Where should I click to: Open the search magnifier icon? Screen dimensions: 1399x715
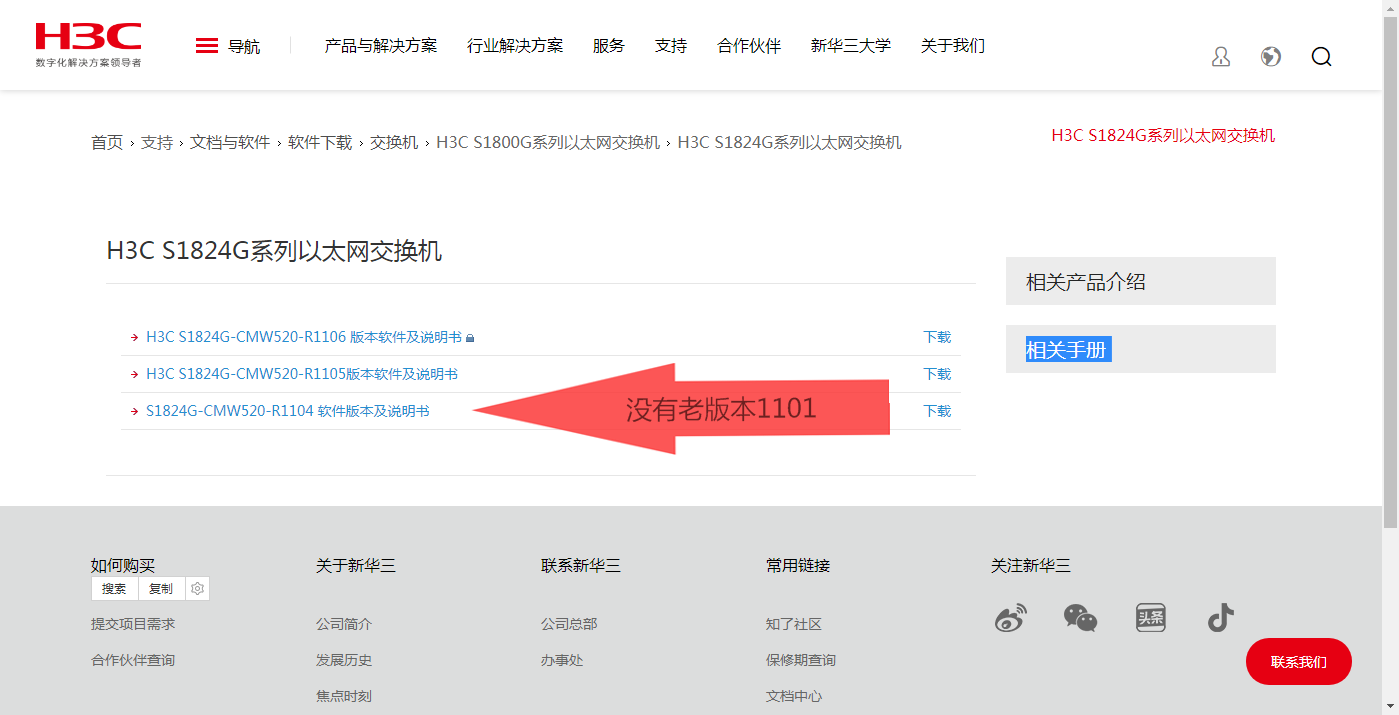1321,56
